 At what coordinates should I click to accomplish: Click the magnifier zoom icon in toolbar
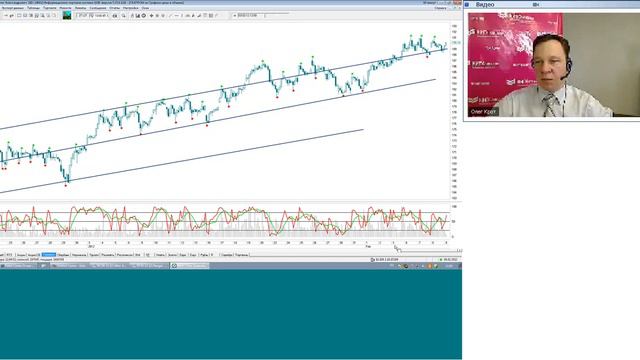coord(124,16)
